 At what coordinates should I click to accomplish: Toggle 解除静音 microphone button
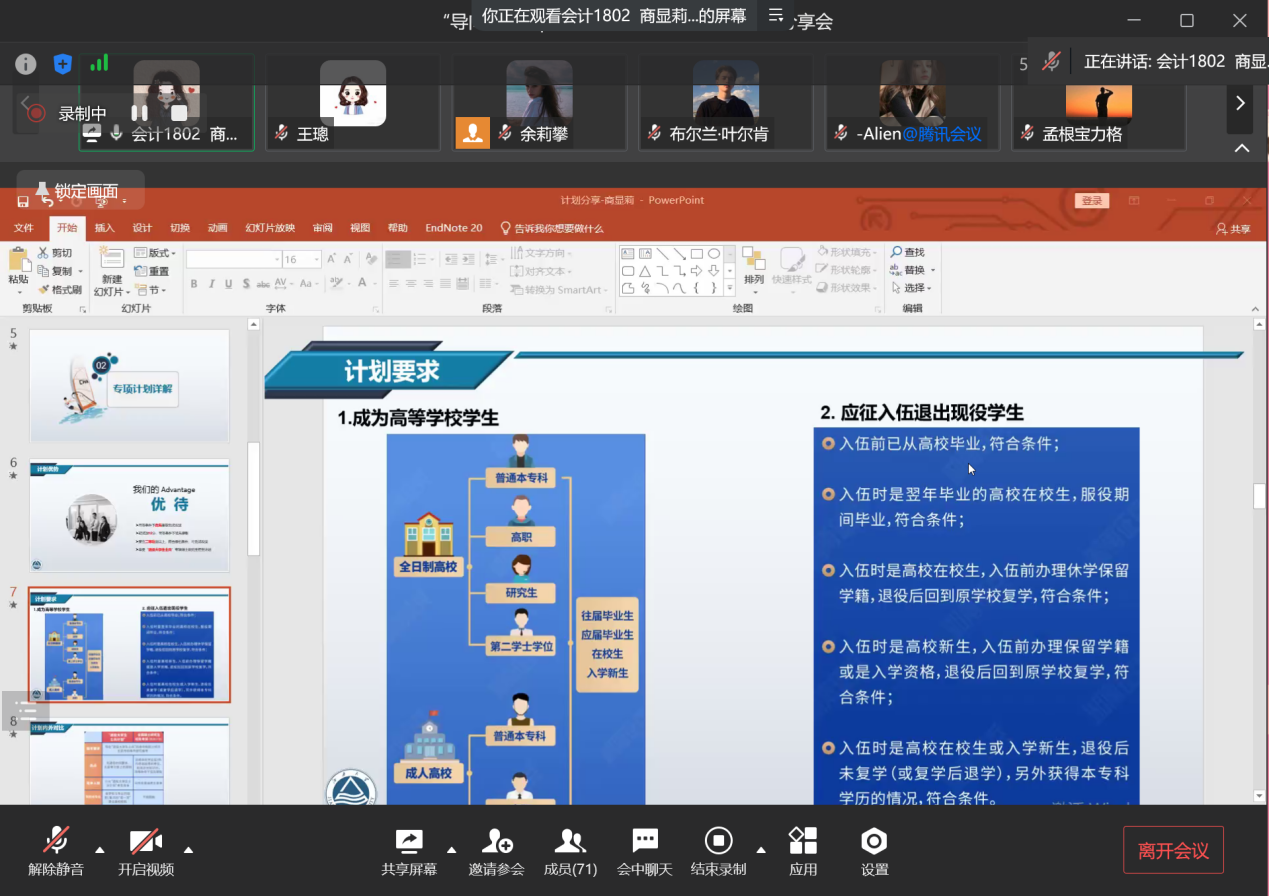tap(55, 850)
